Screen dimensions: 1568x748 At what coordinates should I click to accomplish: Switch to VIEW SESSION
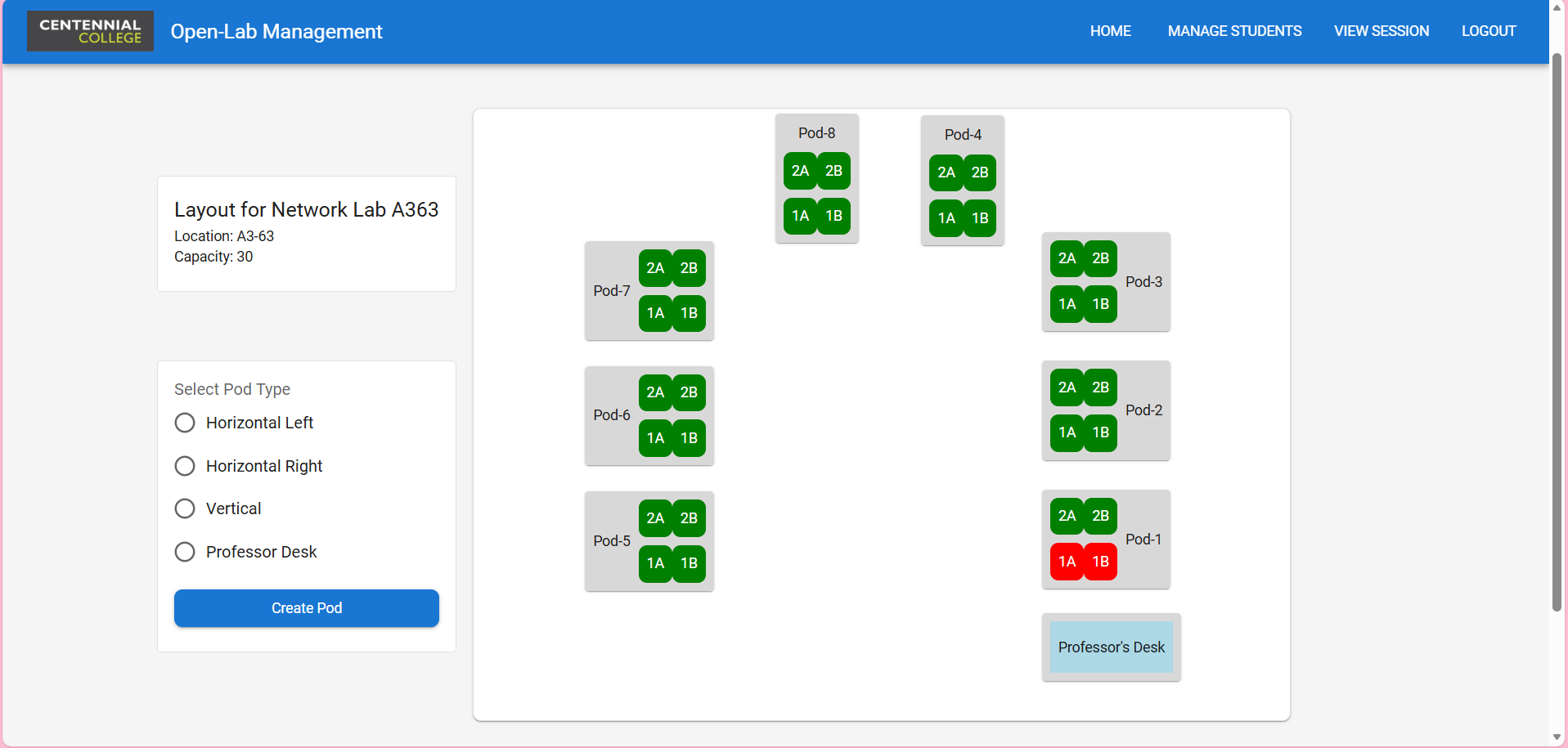tap(1381, 31)
